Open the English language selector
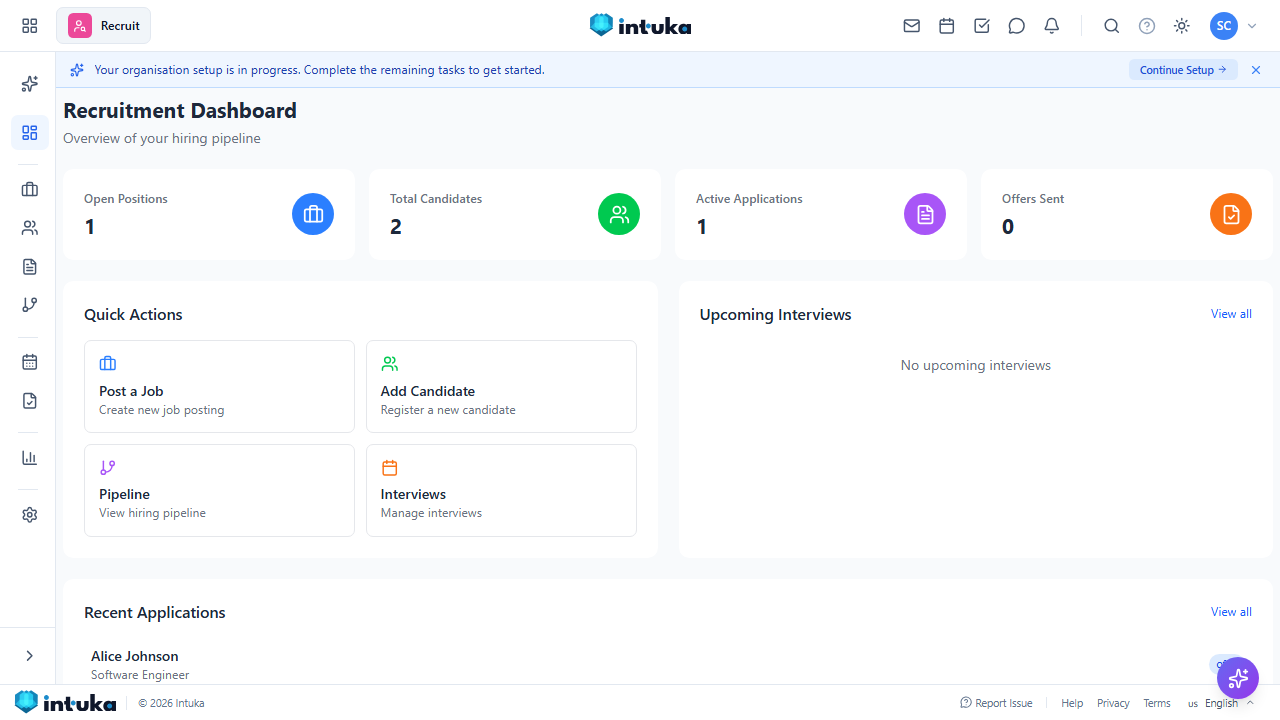The height and width of the screenshot is (720, 1280). [x=1221, y=703]
